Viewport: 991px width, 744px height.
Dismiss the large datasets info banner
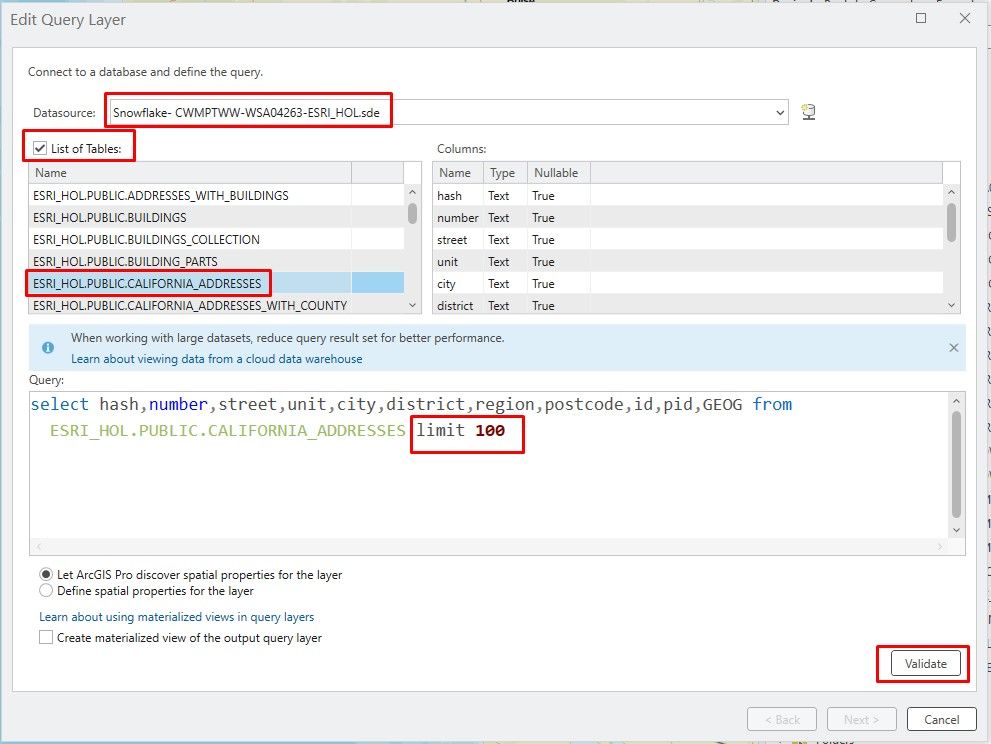954,348
